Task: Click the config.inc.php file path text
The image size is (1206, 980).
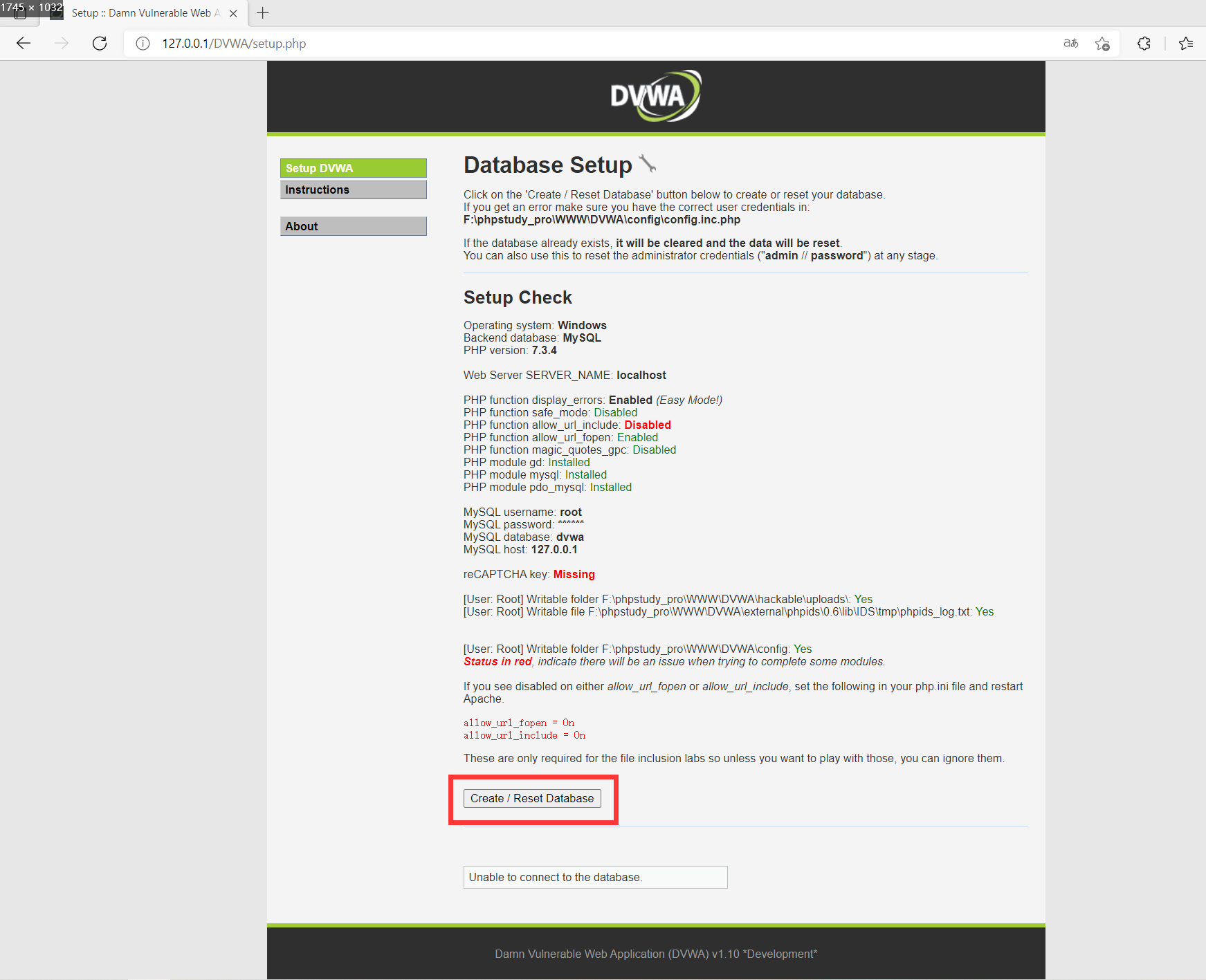Action: [x=602, y=219]
